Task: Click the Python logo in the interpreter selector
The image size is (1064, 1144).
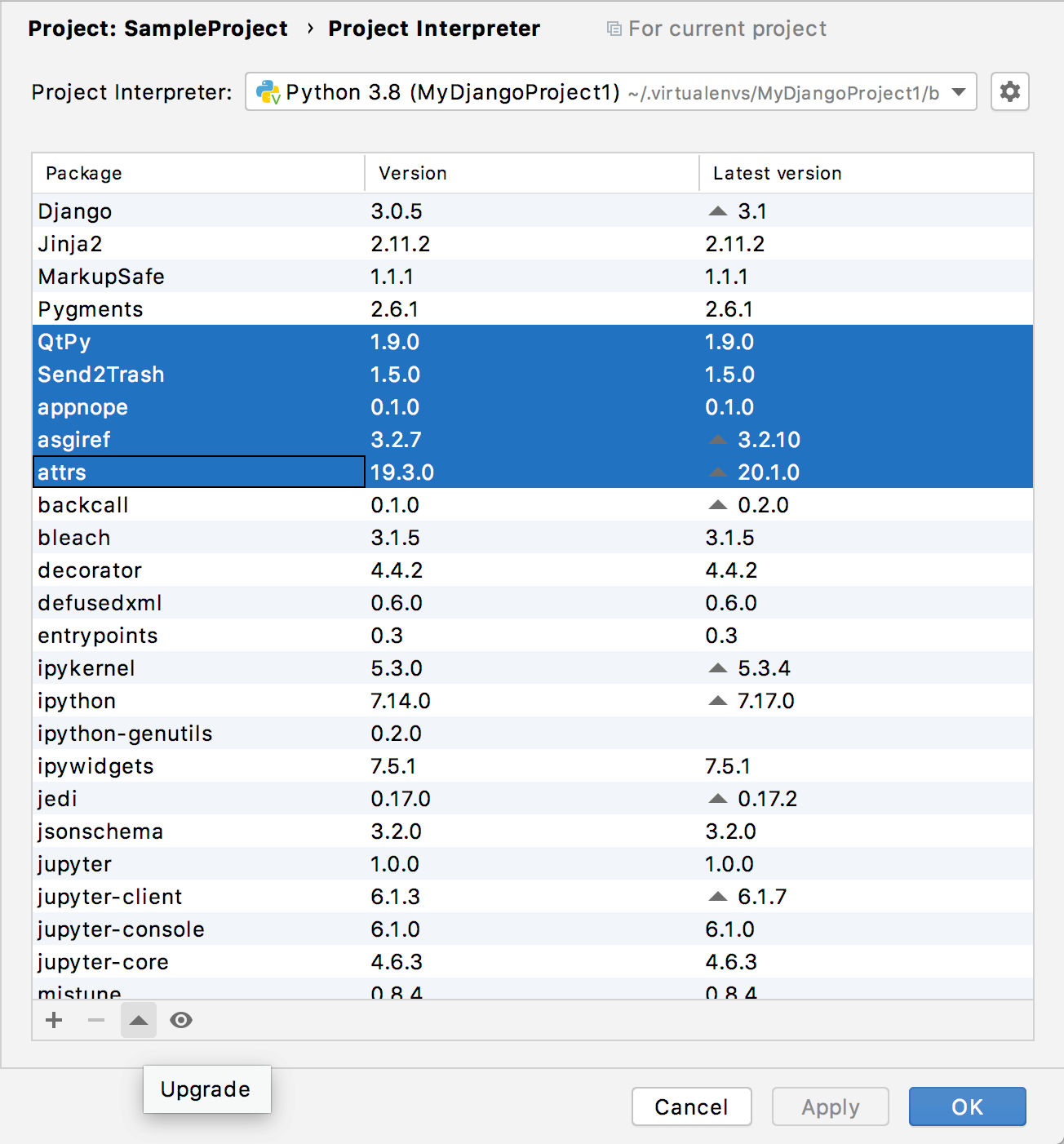Action: click(268, 91)
